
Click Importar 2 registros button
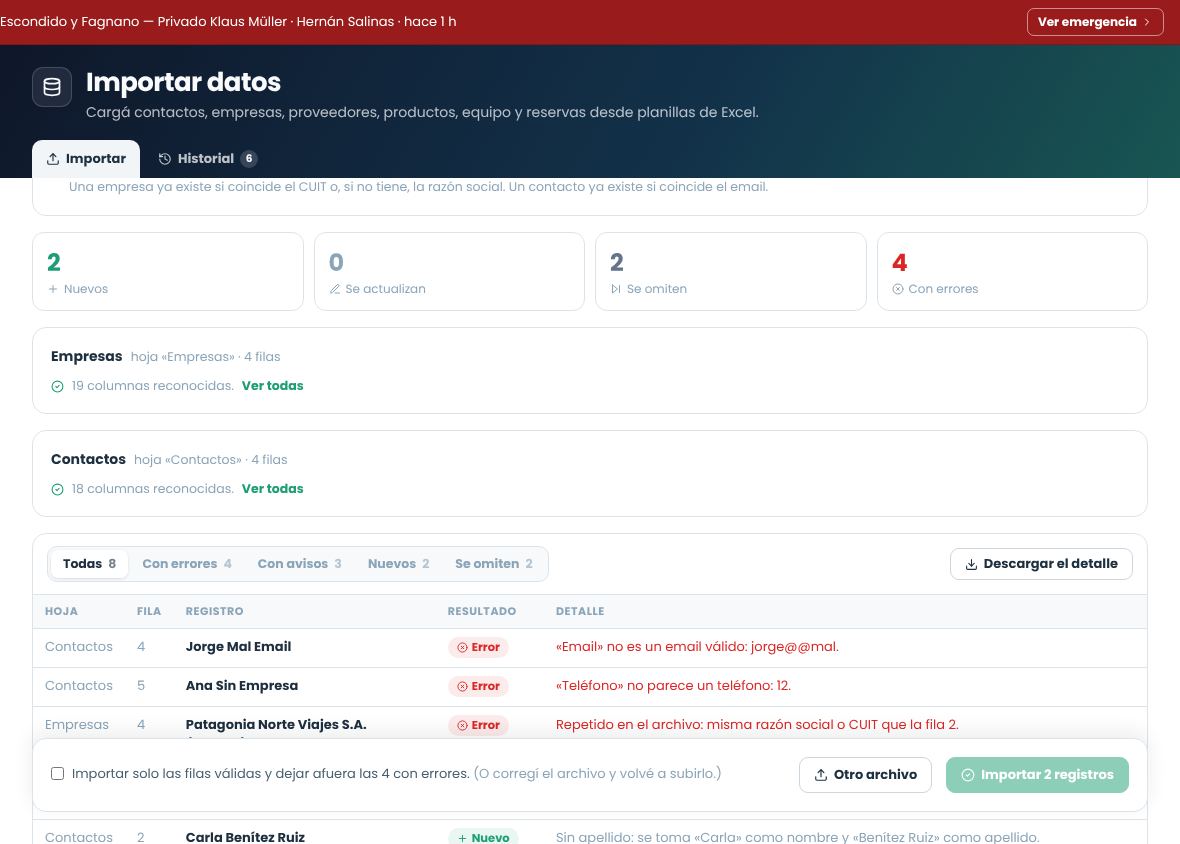coord(1037,775)
